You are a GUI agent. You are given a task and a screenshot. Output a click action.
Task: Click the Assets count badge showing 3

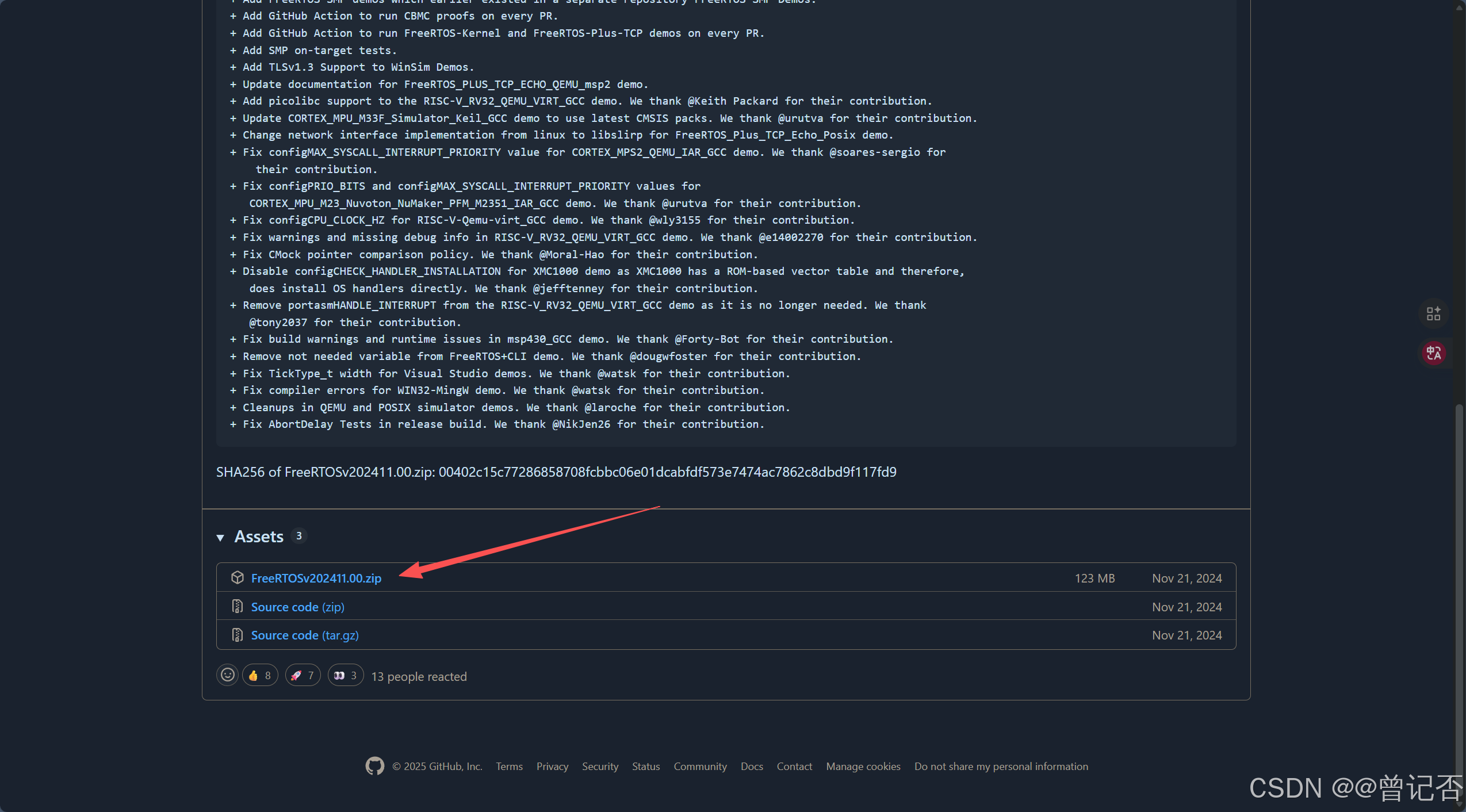(298, 536)
